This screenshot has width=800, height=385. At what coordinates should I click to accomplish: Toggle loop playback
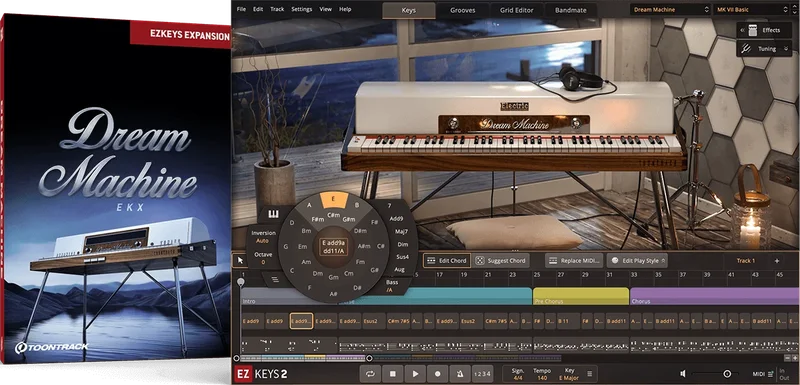pyautogui.click(x=370, y=374)
